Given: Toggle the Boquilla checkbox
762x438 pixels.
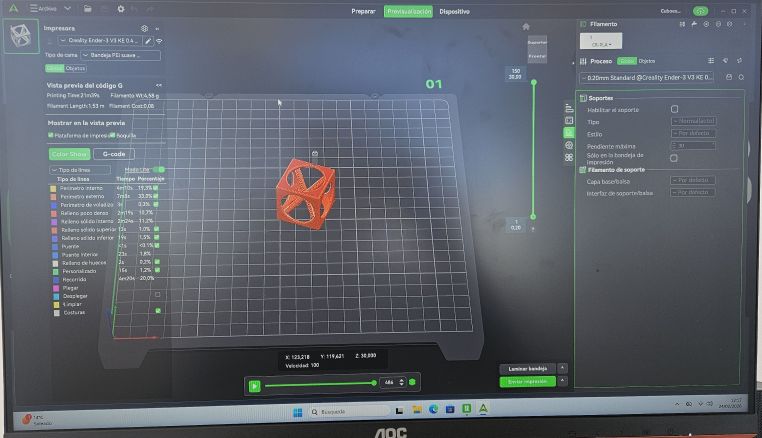Looking at the screenshot, I should [x=112, y=135].
